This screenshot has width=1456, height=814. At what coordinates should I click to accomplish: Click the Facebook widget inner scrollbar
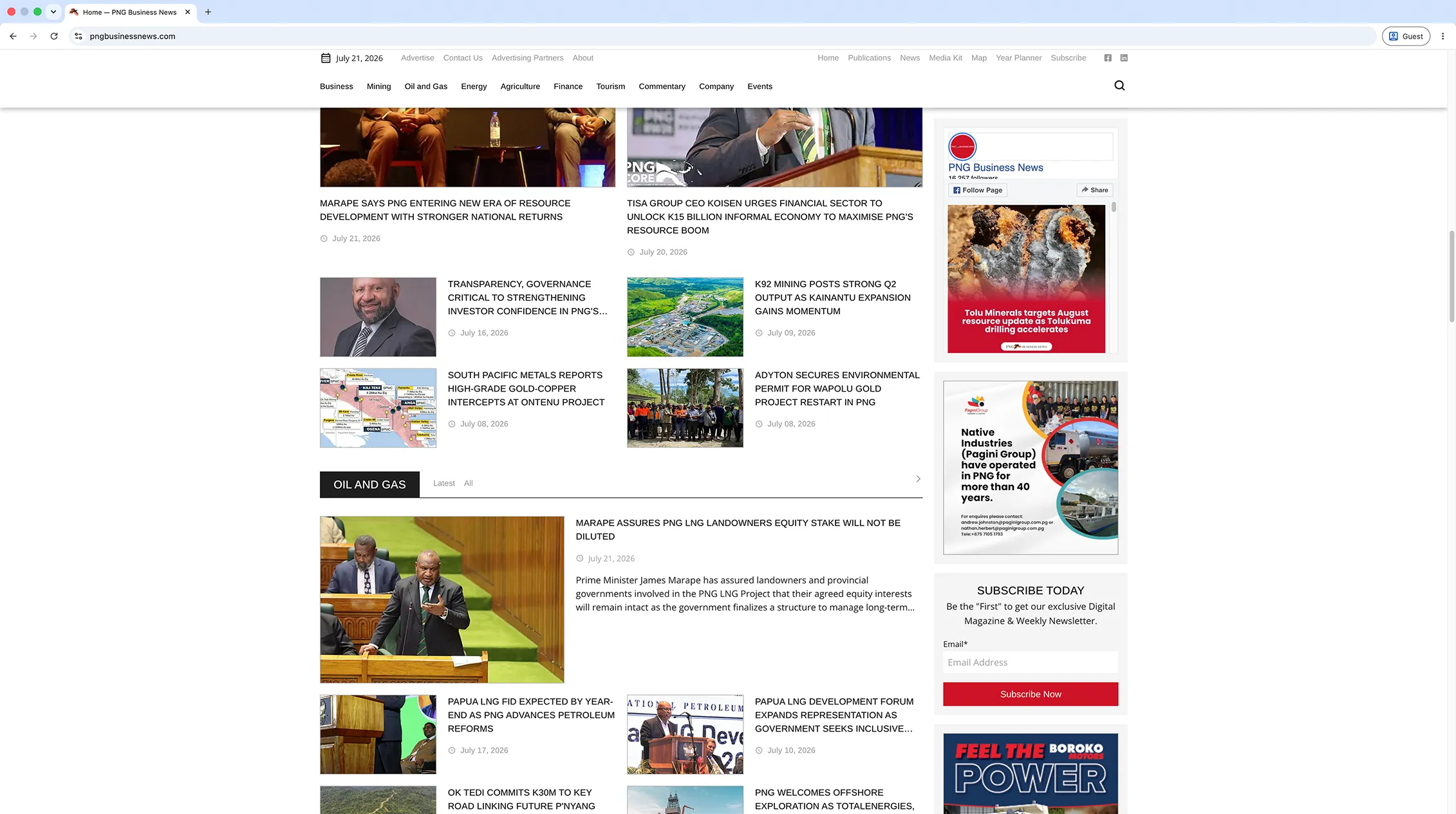(1114, 207)
